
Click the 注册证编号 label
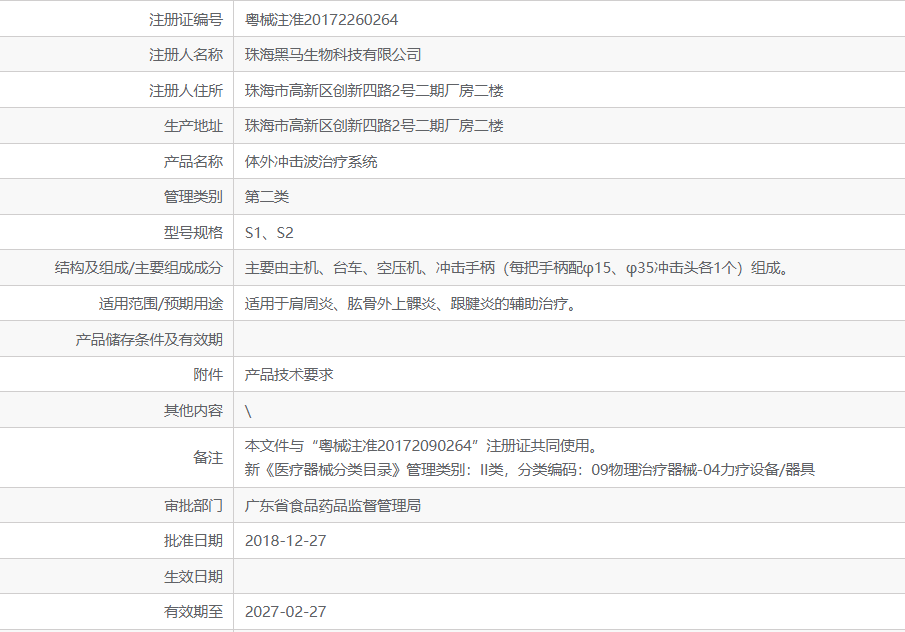point(186,20)
